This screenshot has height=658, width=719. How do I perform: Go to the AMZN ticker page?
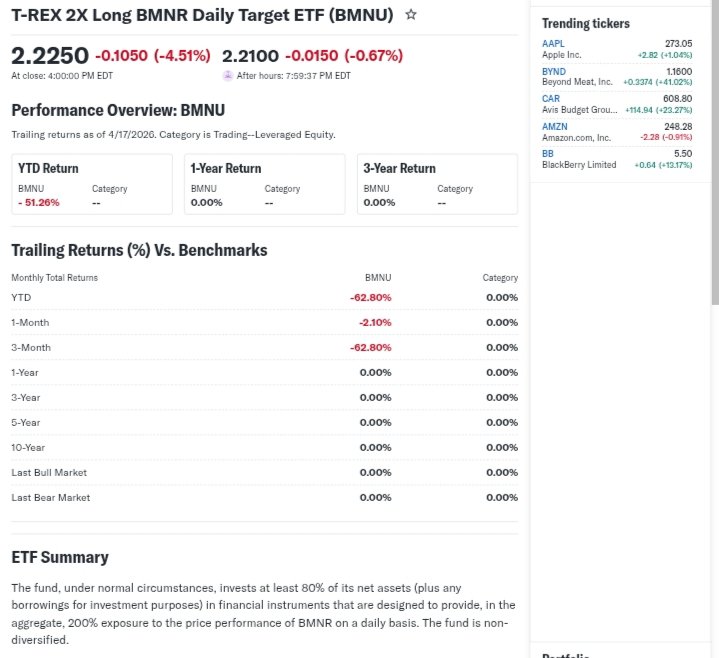(x=554, y=127)
